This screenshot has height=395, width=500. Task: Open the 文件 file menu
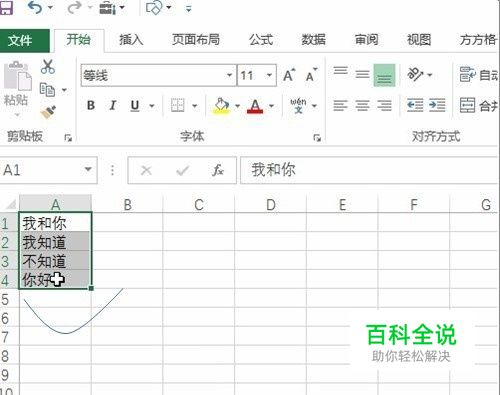click(x=25, y=40)
